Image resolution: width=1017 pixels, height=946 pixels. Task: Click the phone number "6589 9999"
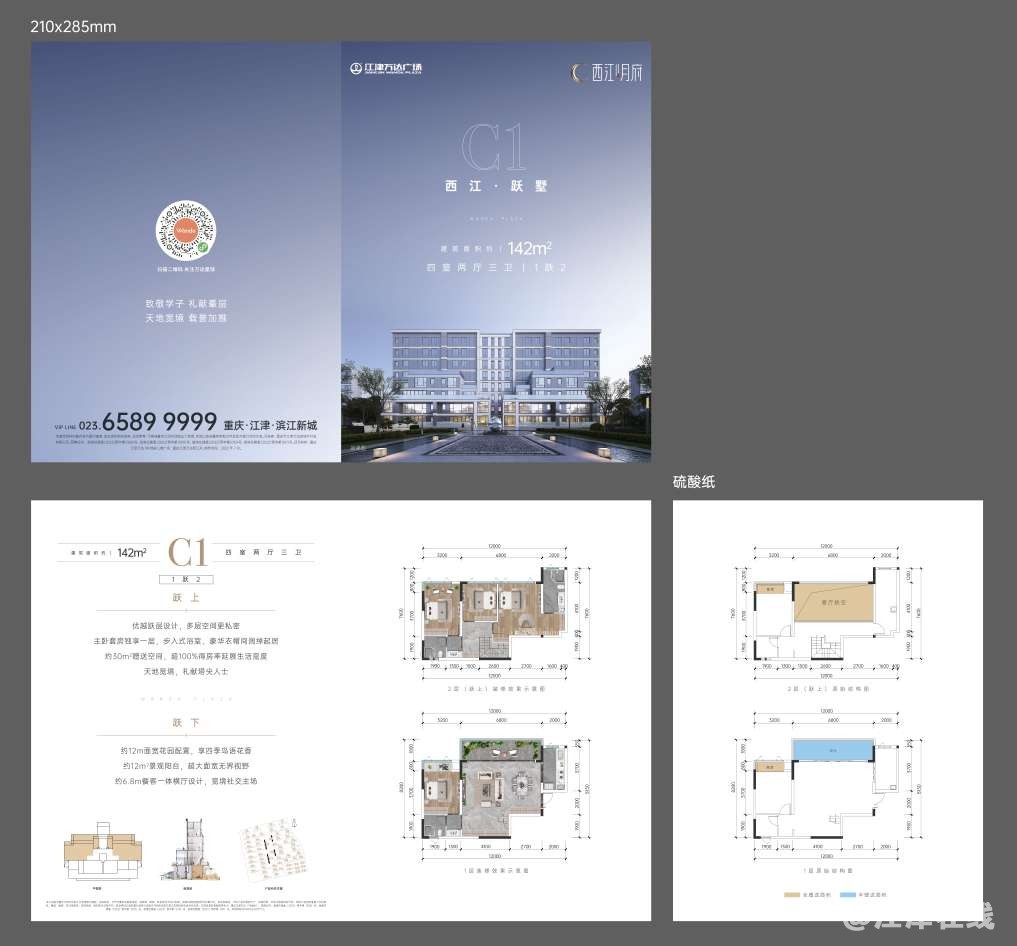pos(160,421)
